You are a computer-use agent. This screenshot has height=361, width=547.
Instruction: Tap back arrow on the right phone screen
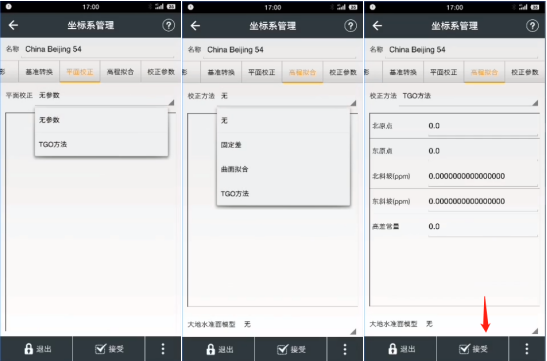377,25
